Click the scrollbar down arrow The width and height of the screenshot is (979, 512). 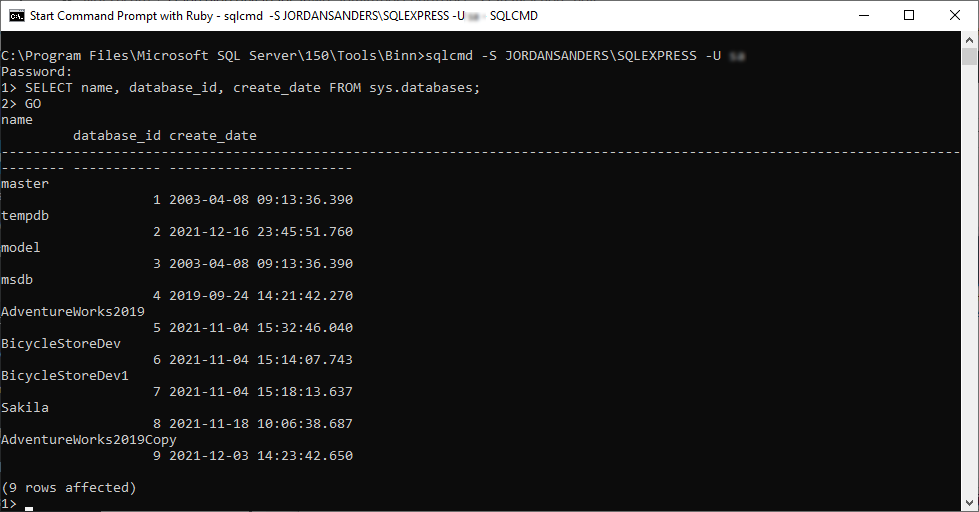point(969,503)
